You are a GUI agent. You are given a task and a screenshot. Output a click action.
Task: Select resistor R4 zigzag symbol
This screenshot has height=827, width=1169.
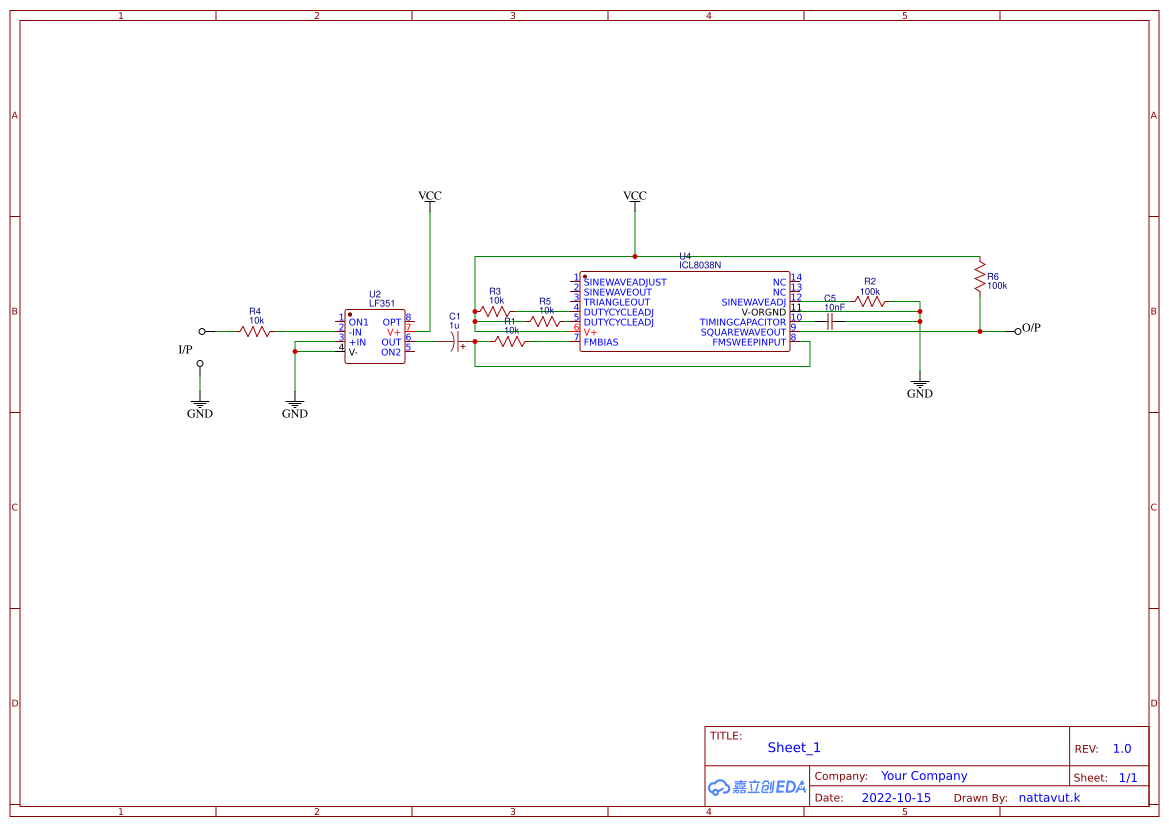255,331
